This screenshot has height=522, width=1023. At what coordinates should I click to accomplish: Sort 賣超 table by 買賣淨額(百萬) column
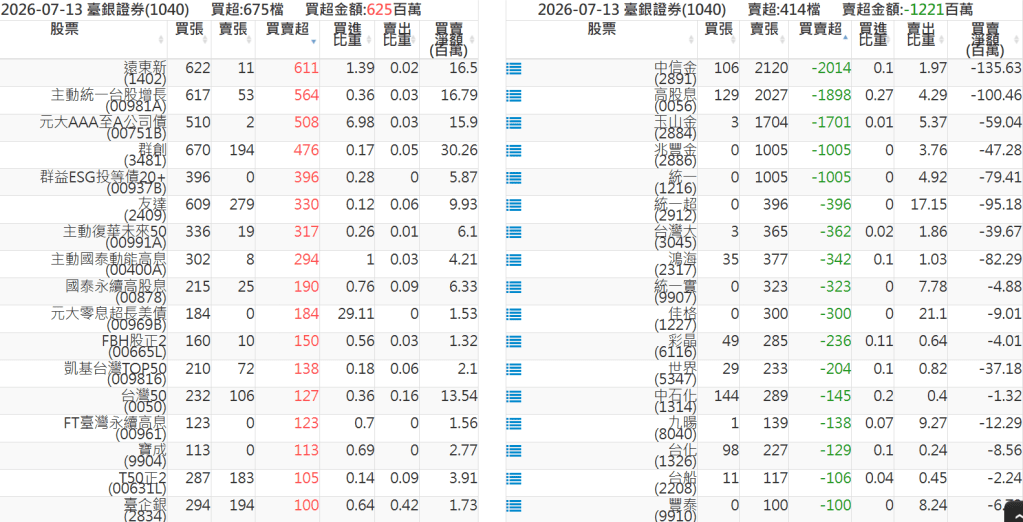(x=986, y=40)
